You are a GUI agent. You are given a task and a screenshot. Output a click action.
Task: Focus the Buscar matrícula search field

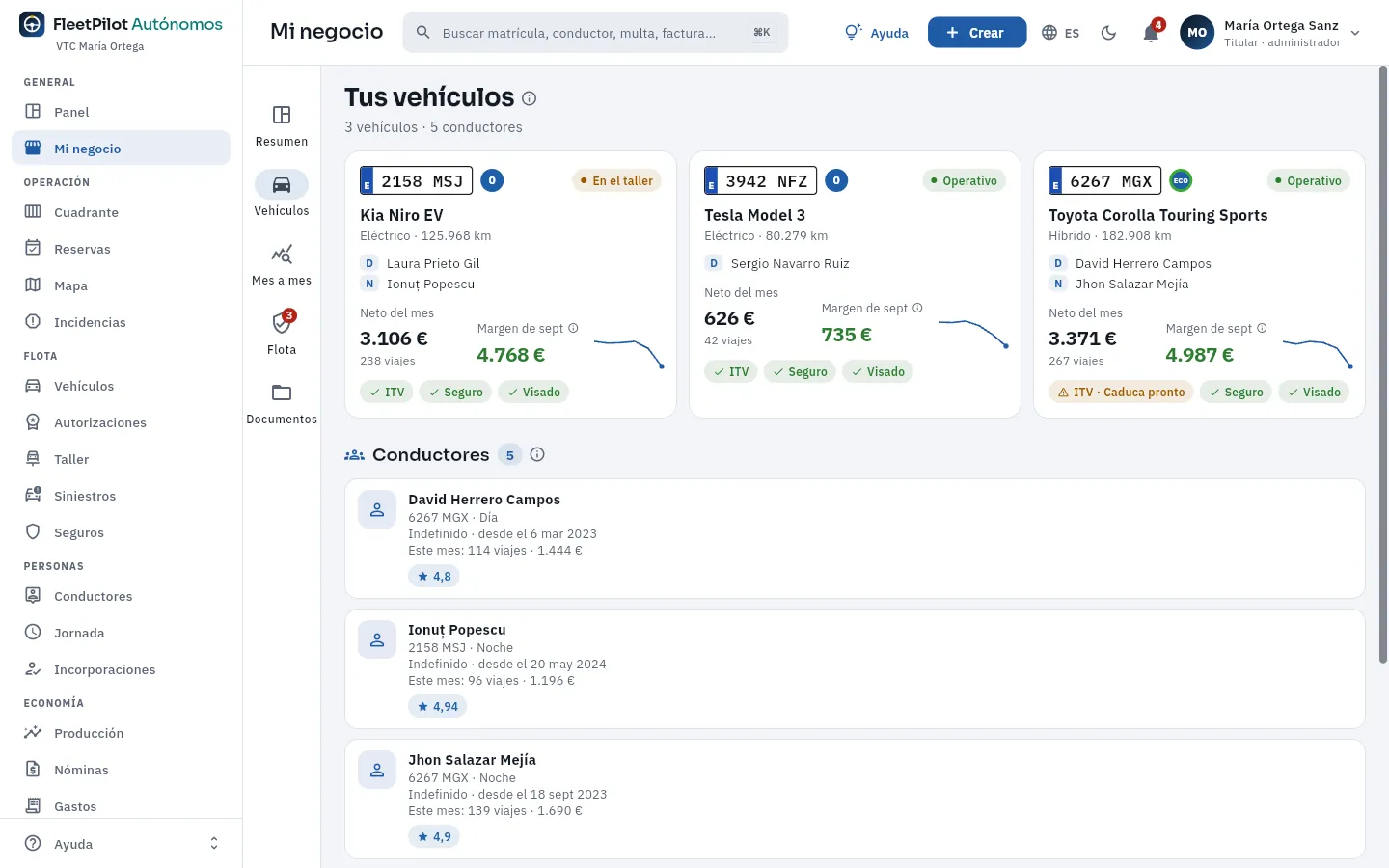(x=595, y=33)
